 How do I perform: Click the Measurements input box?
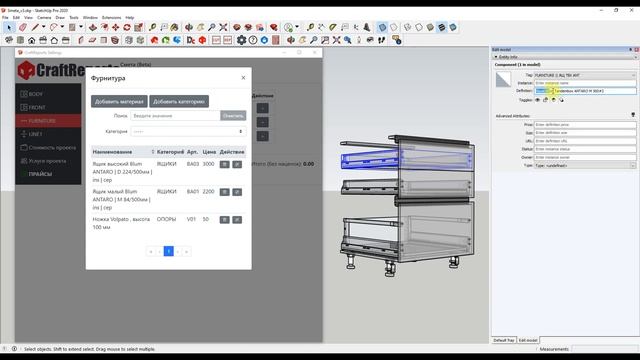[604, 349]
